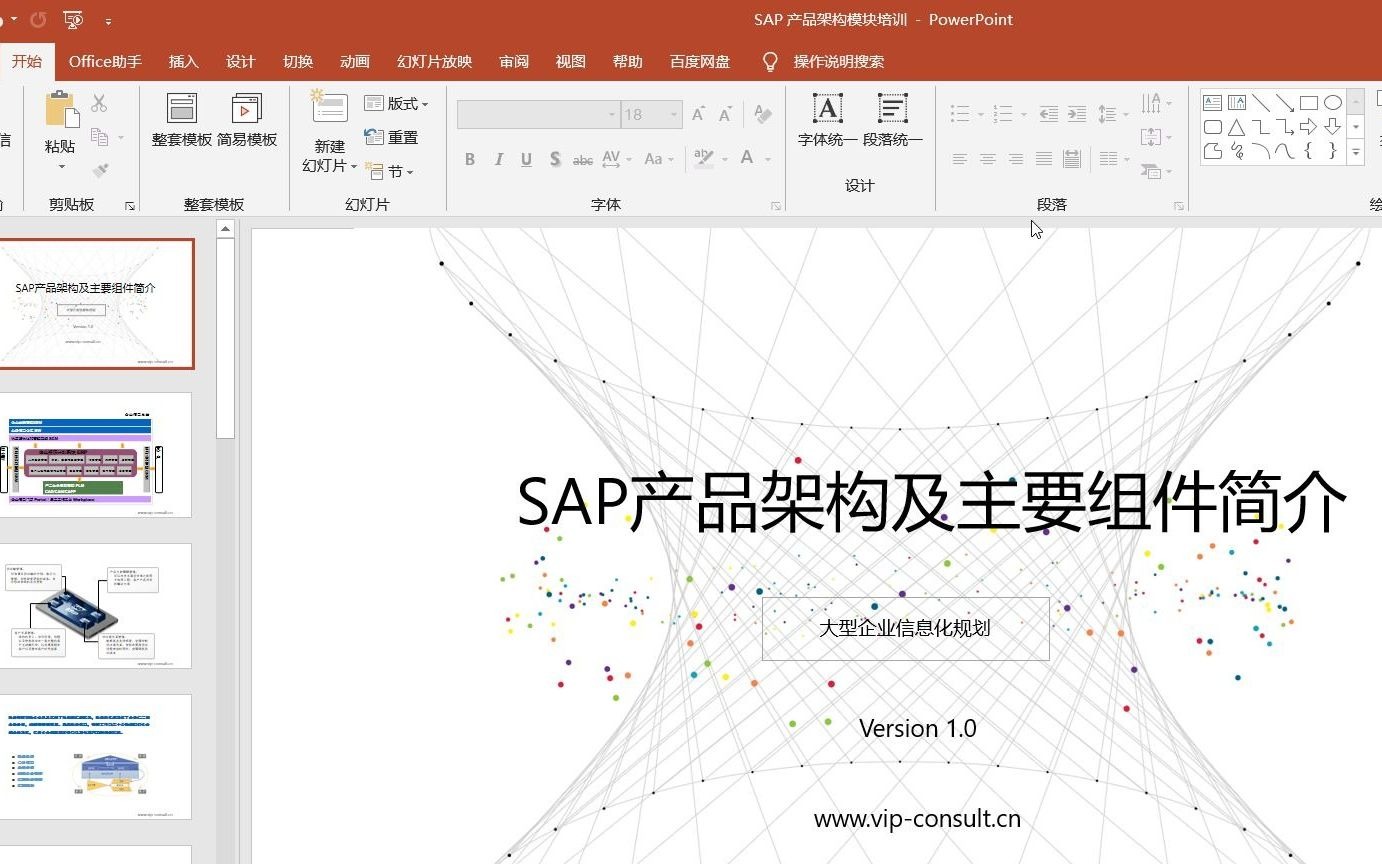1382x864 pixels.
Task: Open the 简易模板 simple templates
Action: tap(247, 120)
